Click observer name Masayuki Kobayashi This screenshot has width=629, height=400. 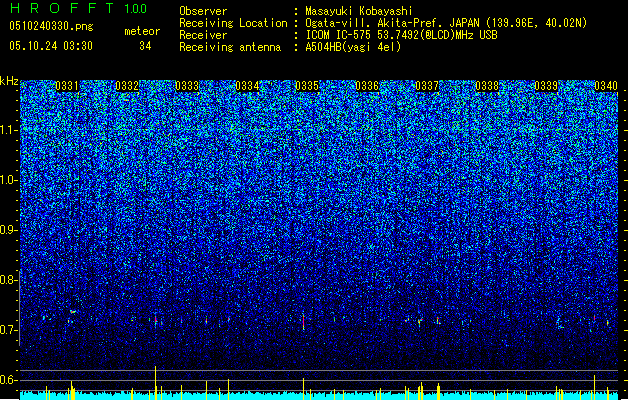[359, 11]
